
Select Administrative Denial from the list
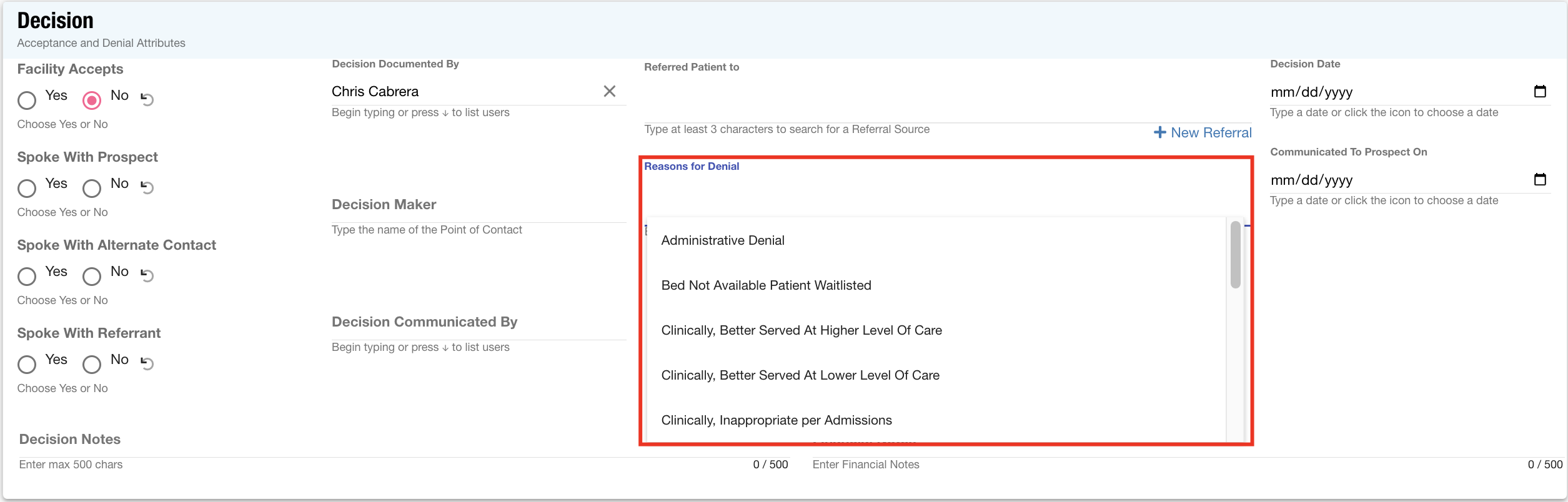(723, 240)
